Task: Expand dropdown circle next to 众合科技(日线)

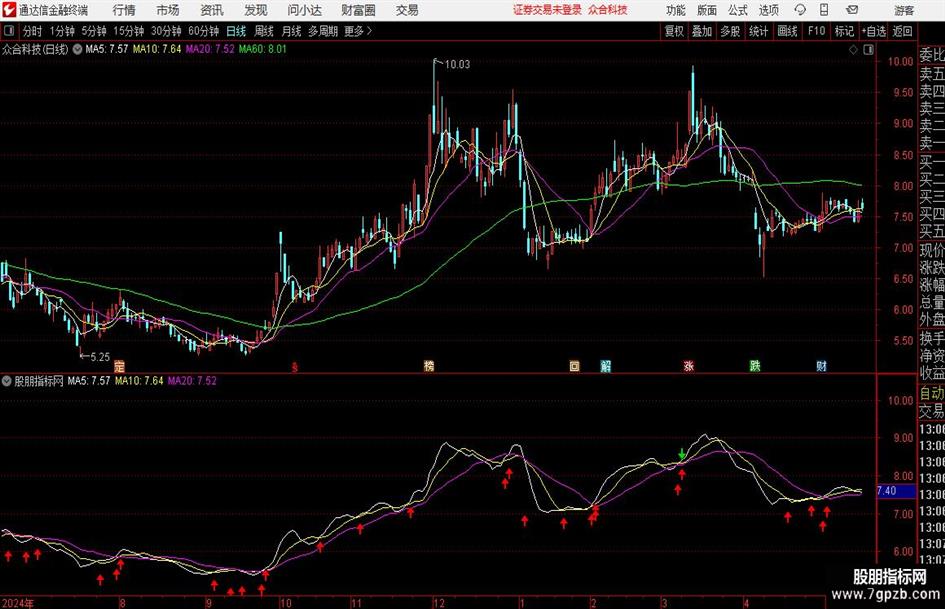Action: point(77,49)
